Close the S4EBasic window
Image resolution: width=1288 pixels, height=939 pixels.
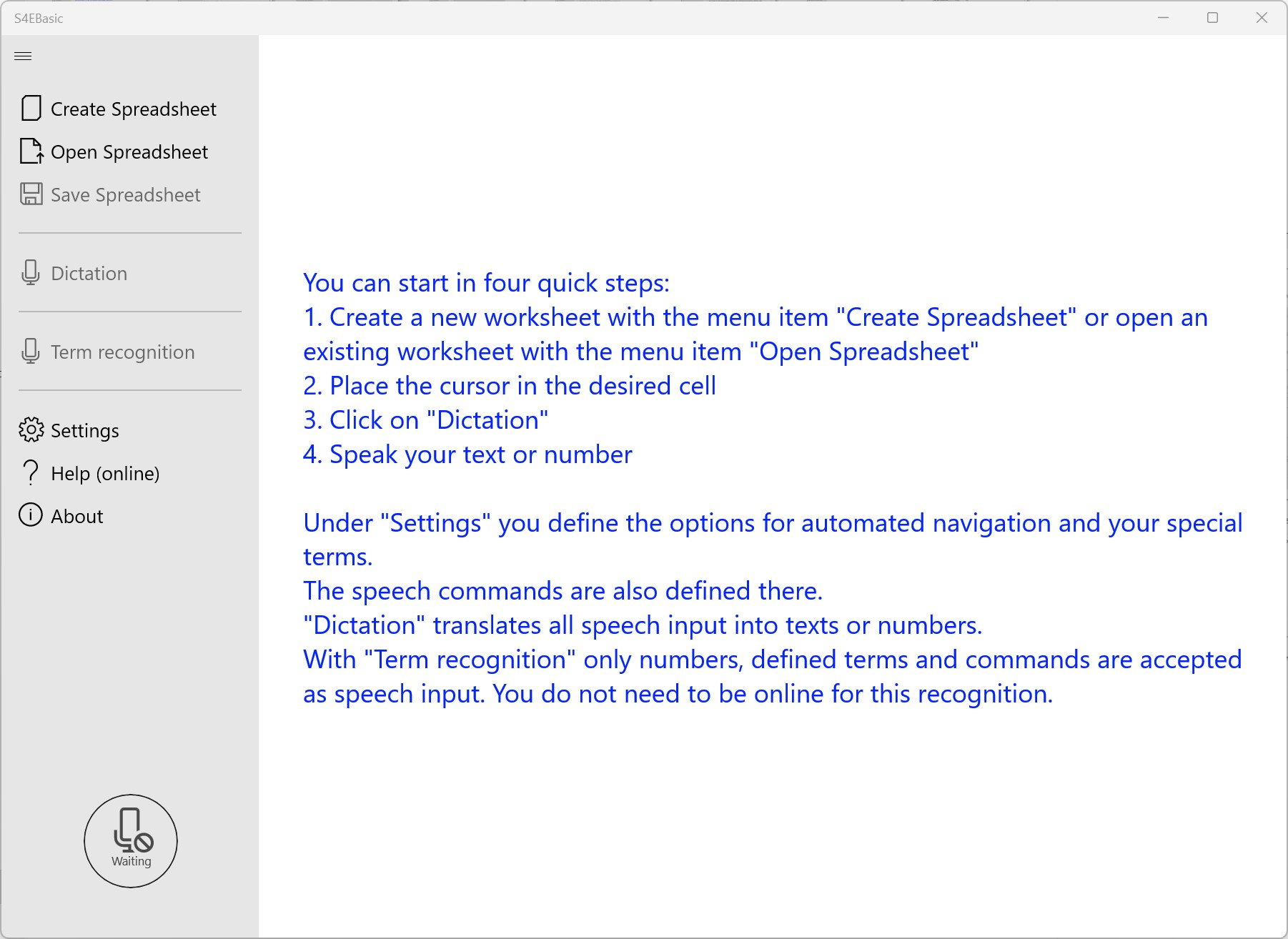click(1262, 18)
